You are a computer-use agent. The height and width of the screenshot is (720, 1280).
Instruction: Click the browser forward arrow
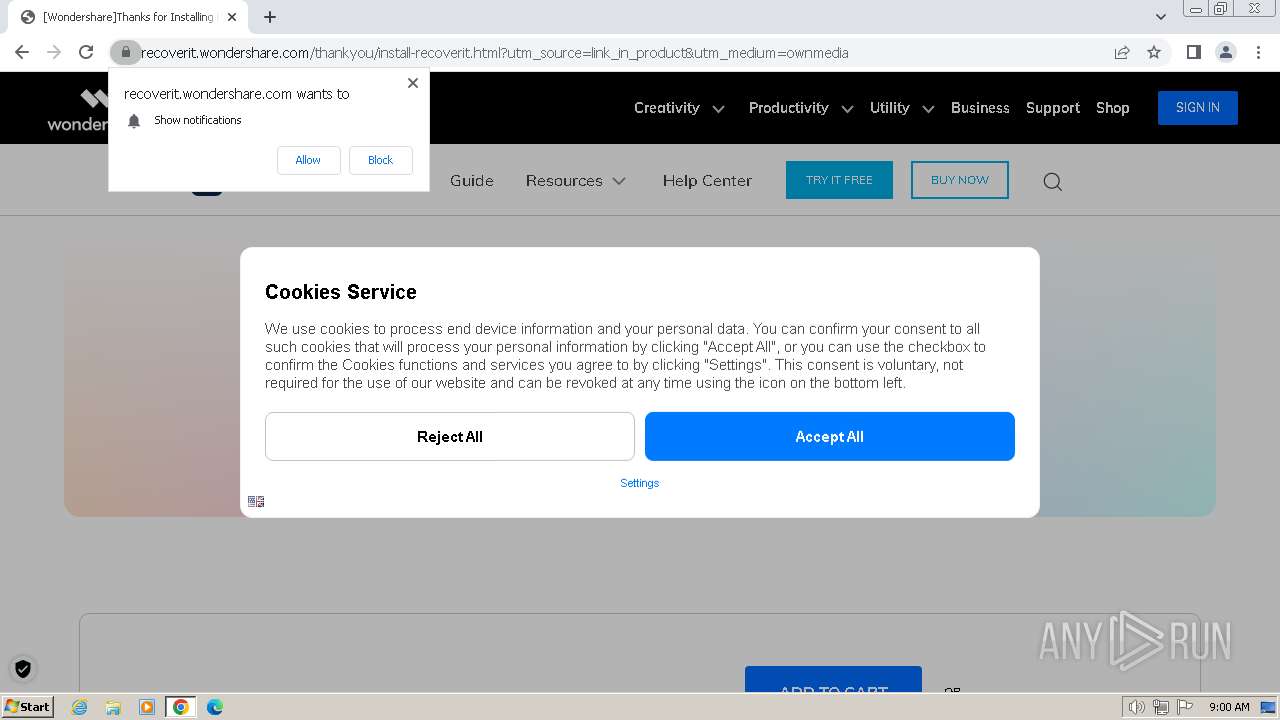54,52
